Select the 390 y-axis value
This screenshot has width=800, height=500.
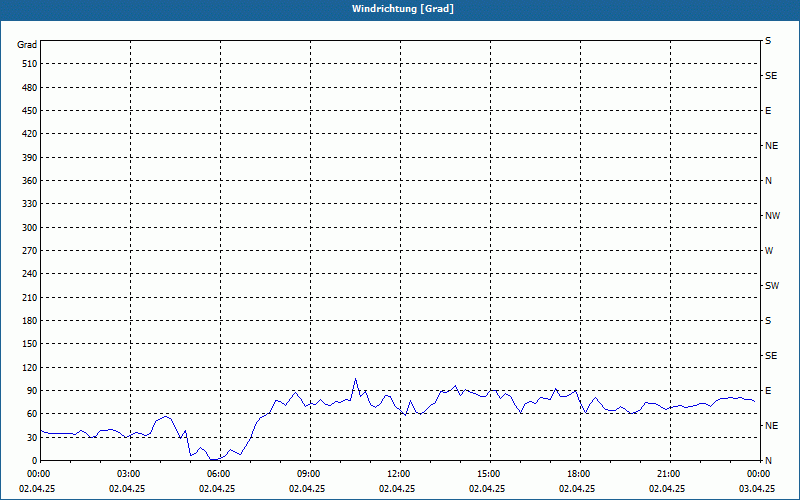(x=30, y=158)
